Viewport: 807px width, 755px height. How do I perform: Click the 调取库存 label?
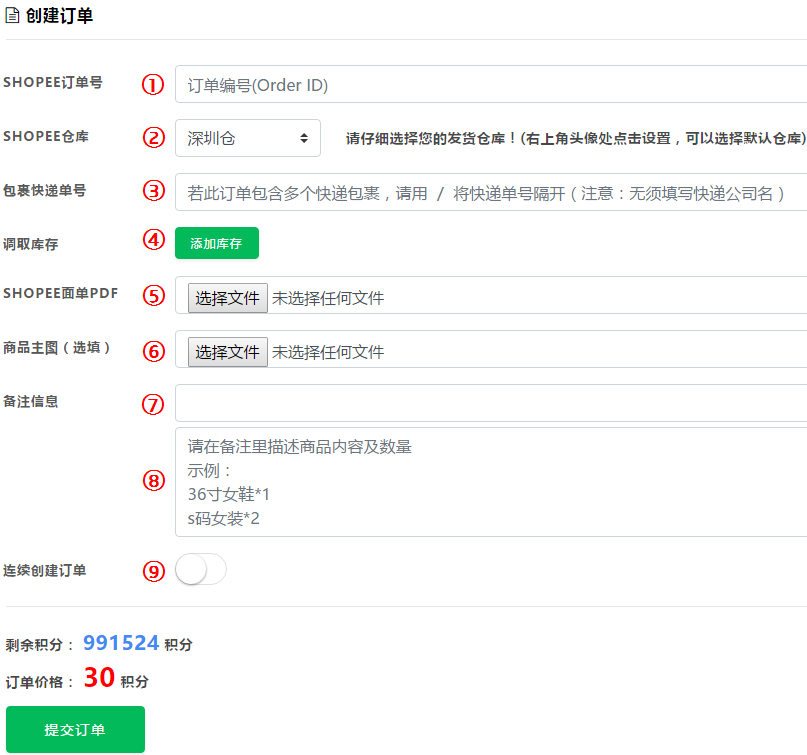pos(31,244)
